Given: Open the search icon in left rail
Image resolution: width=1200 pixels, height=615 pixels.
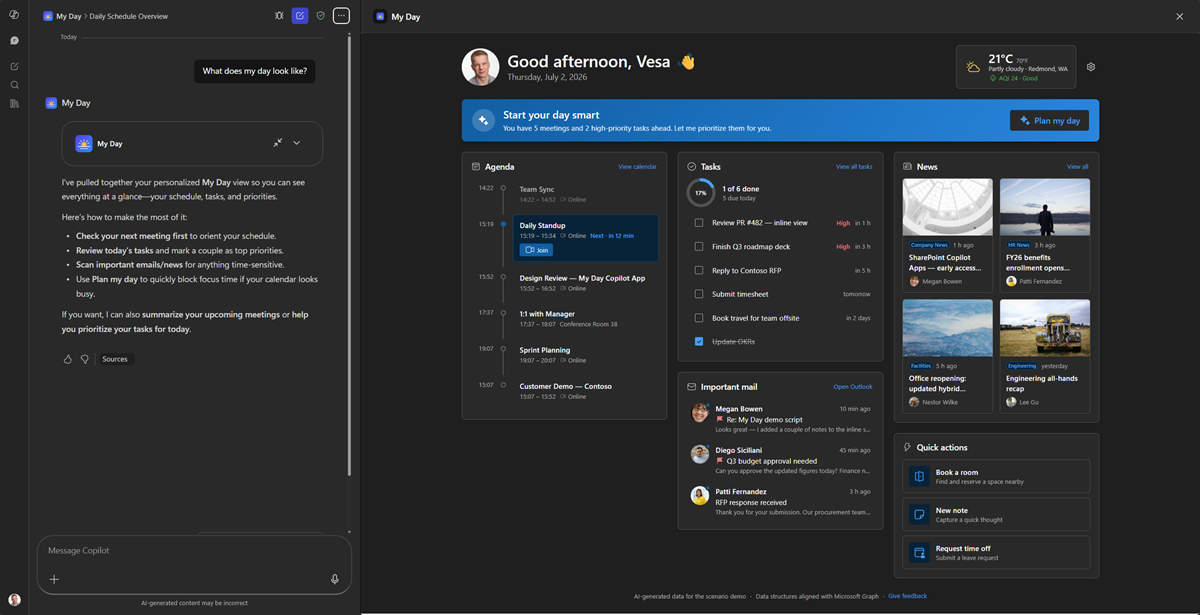Looking at the screenshot, I should [x=14, y=85].
